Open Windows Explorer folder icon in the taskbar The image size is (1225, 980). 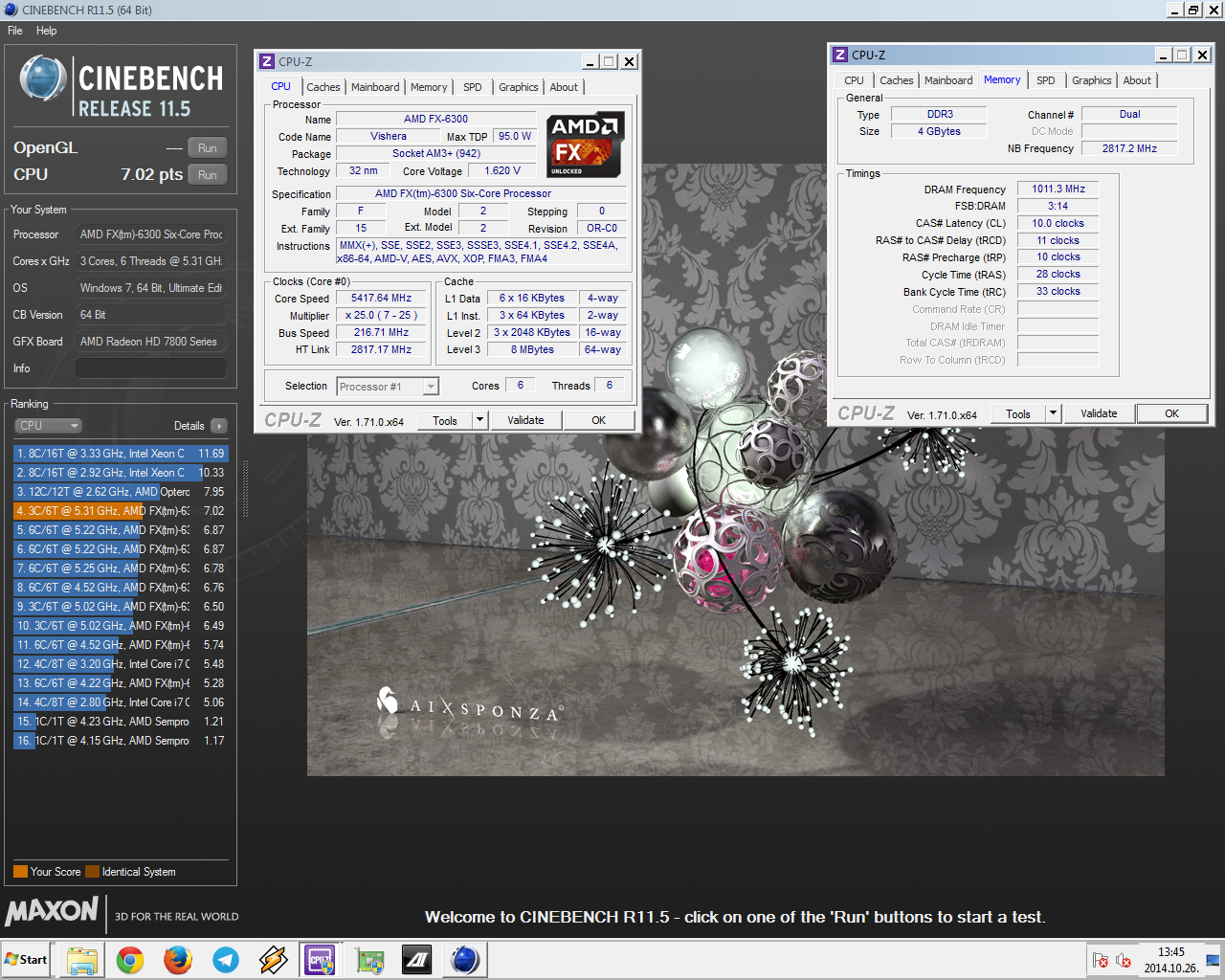coord(82,959)
